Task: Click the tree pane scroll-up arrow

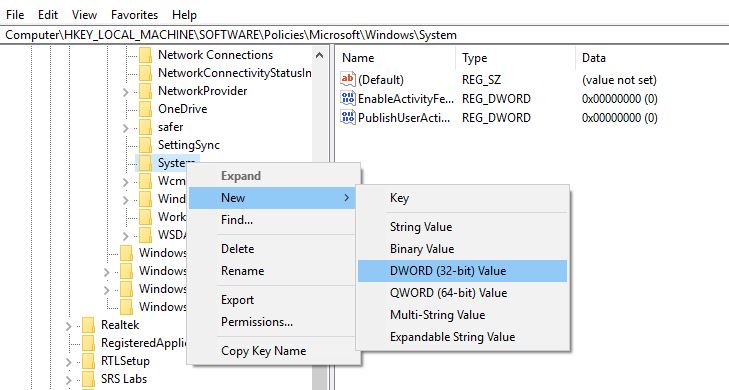Action: point(319,55)
